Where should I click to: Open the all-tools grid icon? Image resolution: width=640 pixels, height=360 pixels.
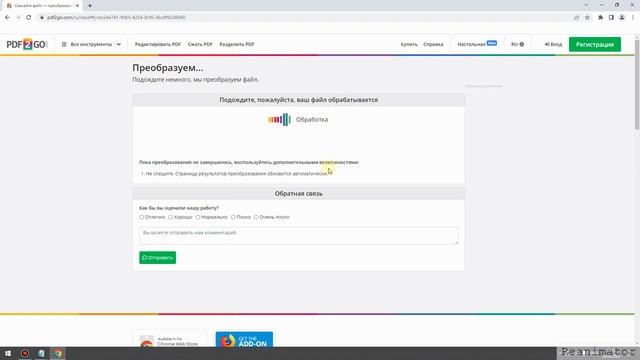pyautogui.click(x=64, y=44)
